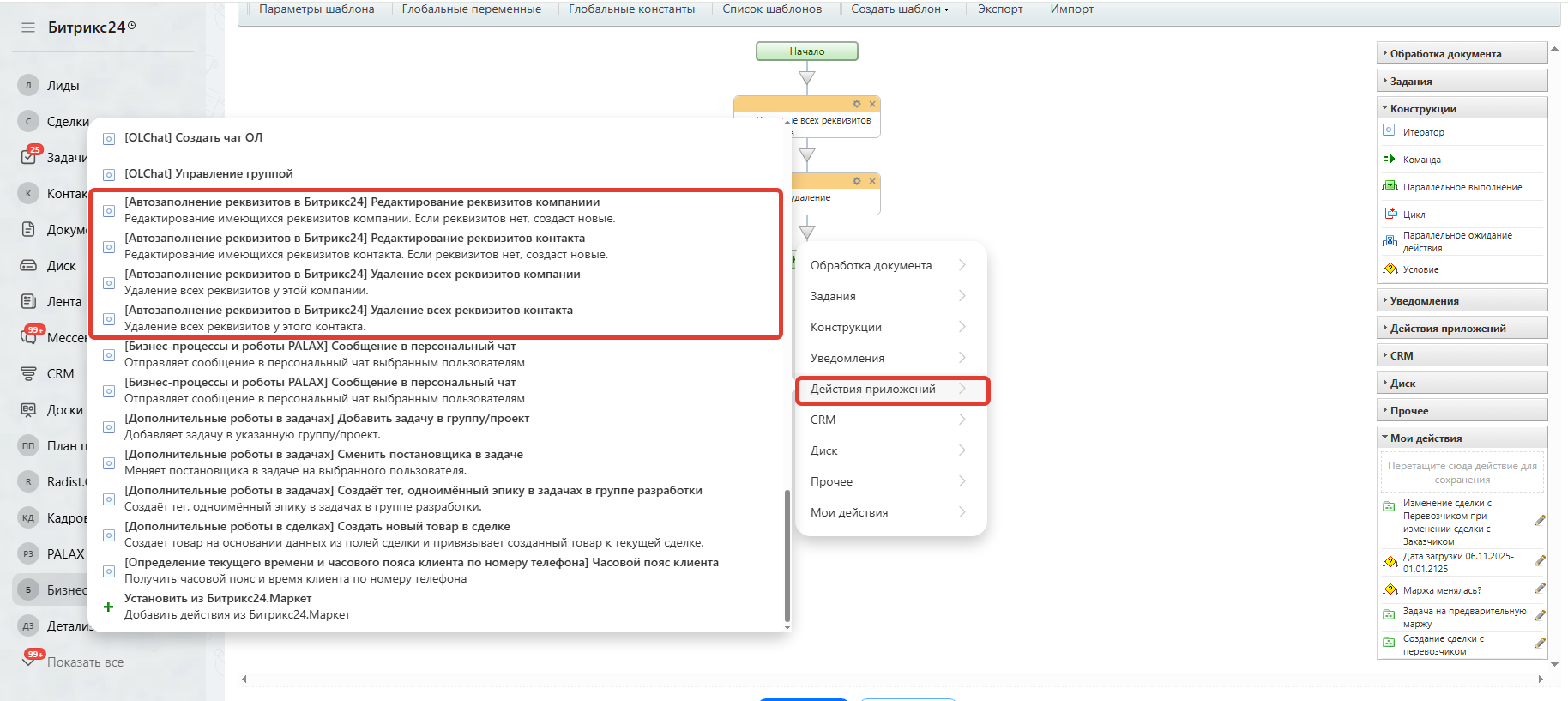Open Конструкции in the context menu
This screenshot has width=1568, height=701.
click(x=891, y=327)
